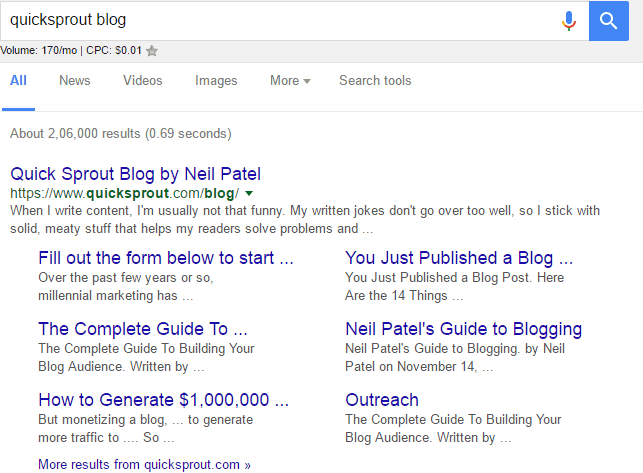Select the All results tab
643x473 pixels.
[18, 80]
